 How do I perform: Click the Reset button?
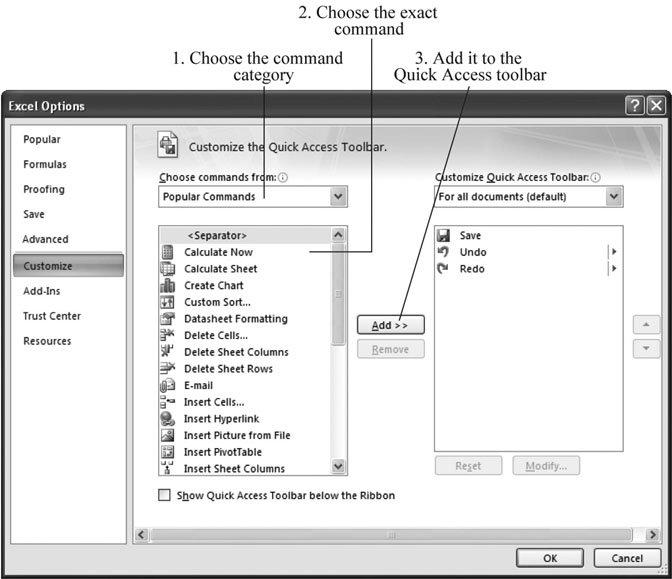pyautogui.click(x=468, y=466)
